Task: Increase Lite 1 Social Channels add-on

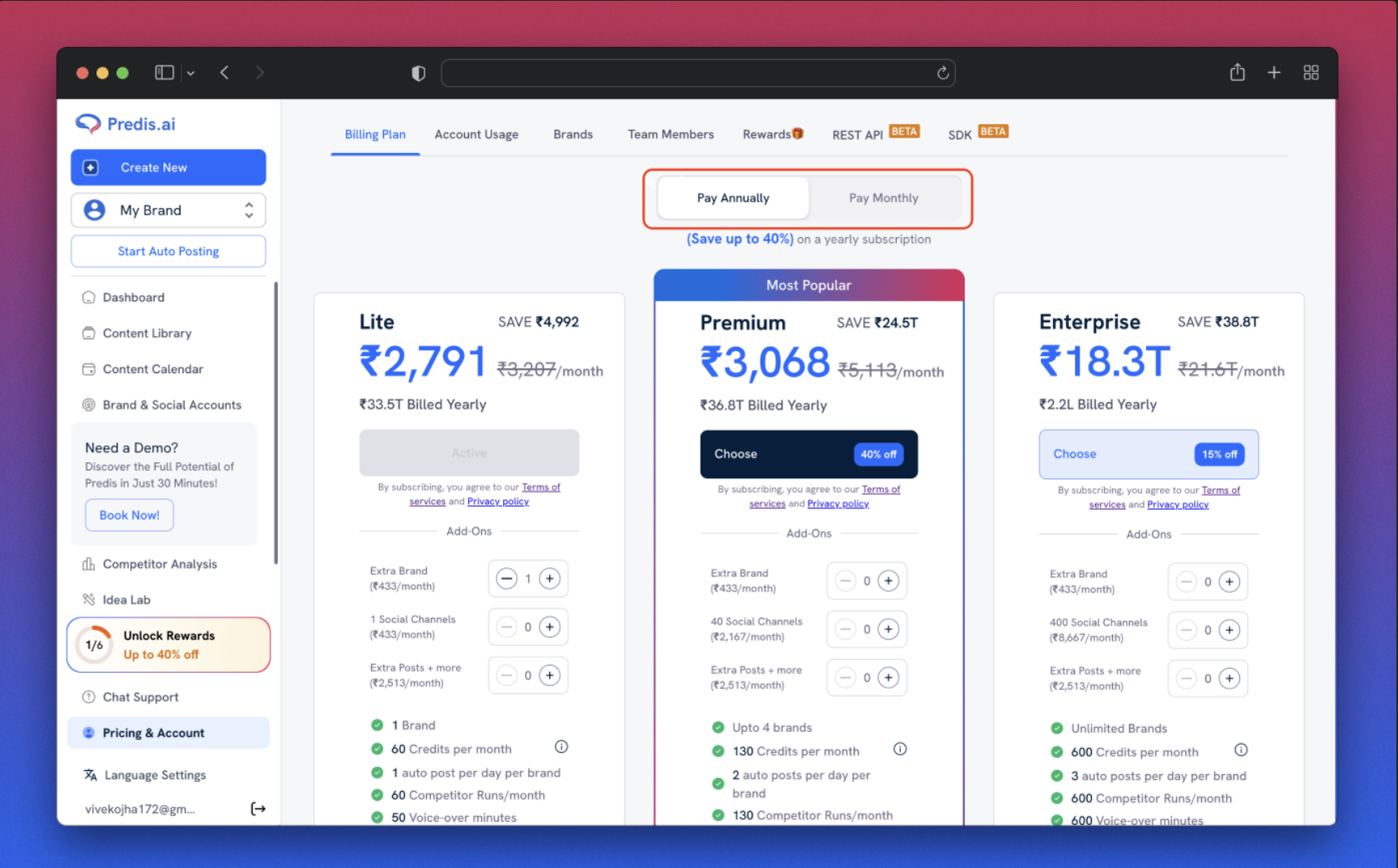Action: [x=550, y=628]
